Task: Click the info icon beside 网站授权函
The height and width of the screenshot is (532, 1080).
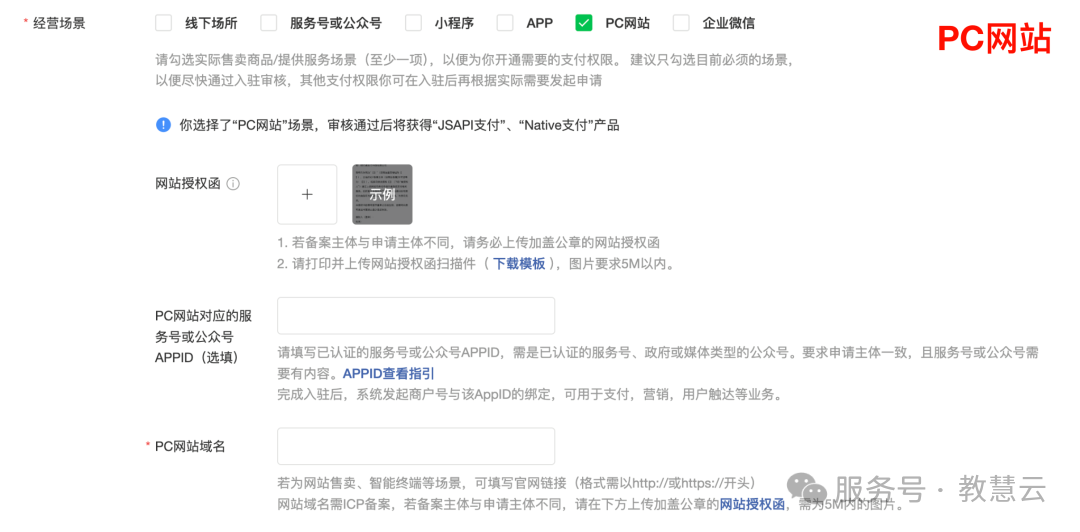Action: [233, 184]
